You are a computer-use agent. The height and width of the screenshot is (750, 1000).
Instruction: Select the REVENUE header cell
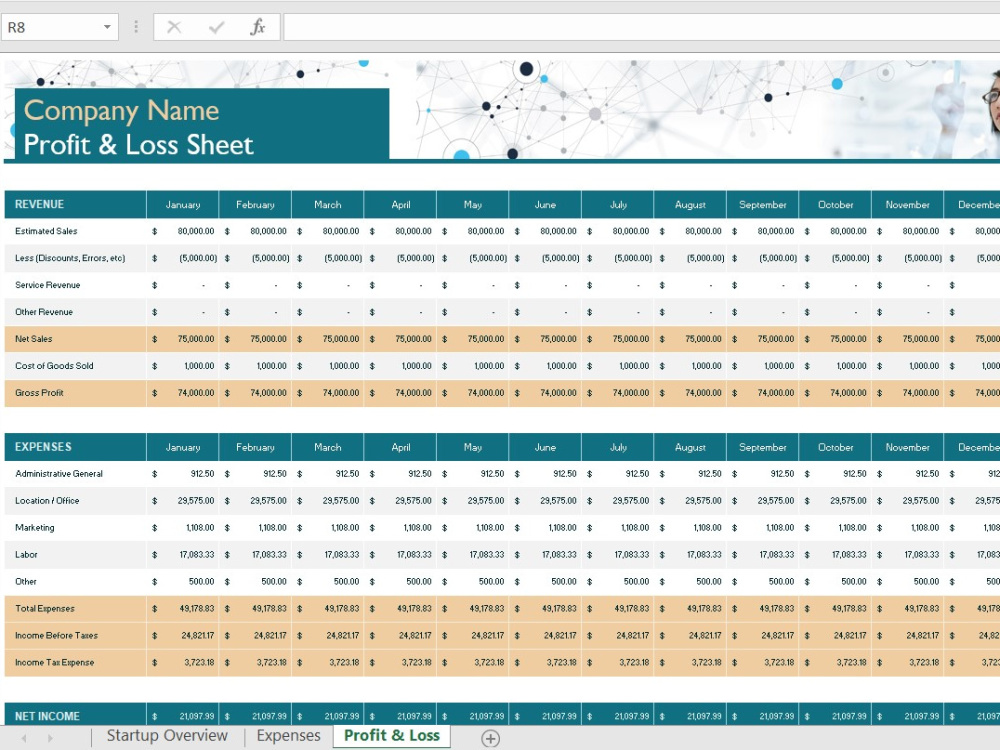point(75,205)
